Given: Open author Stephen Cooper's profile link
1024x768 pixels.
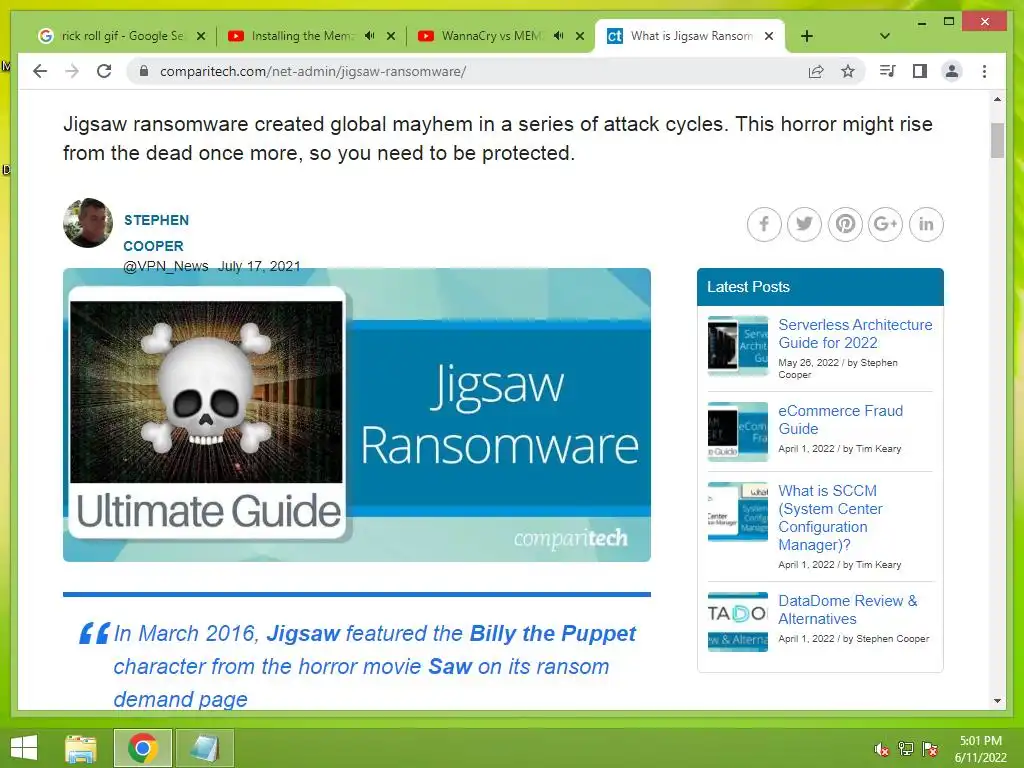Looking at the screenshot, I should click(x=156, y=233).
